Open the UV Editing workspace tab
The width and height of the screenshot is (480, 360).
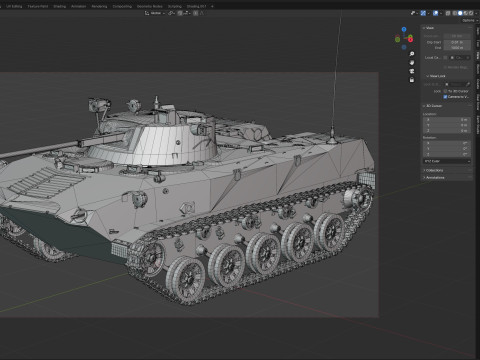[x=14, y=6]
